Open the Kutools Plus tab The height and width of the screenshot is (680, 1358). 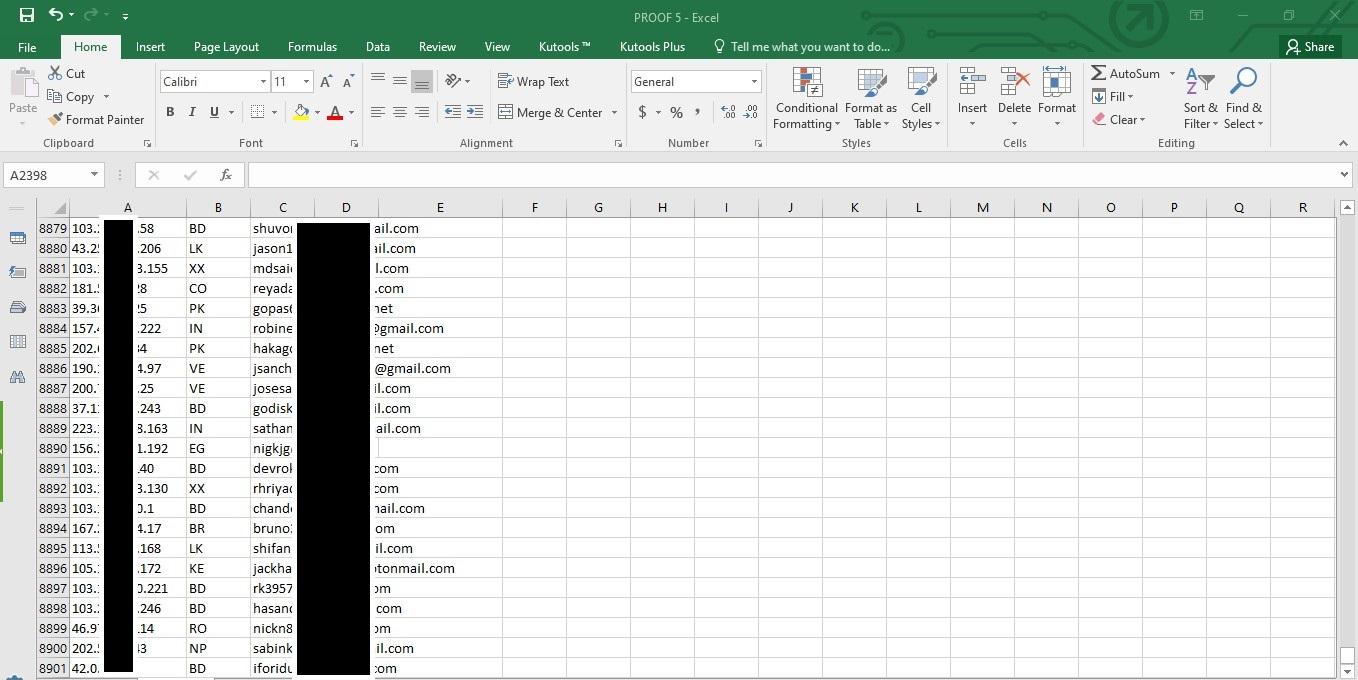tap(652, 46)
